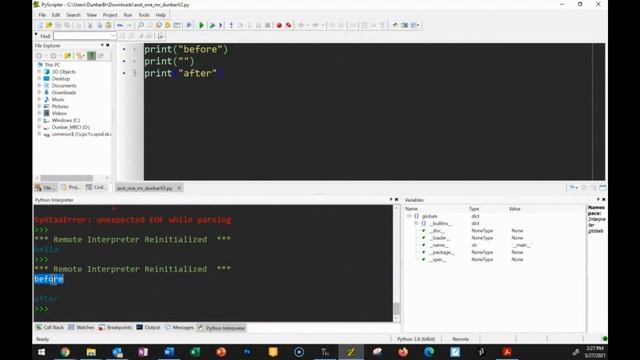Open the File menu
Image resolution: width=640 pixels, height=360 pixels.
click(x=42, y=15)
